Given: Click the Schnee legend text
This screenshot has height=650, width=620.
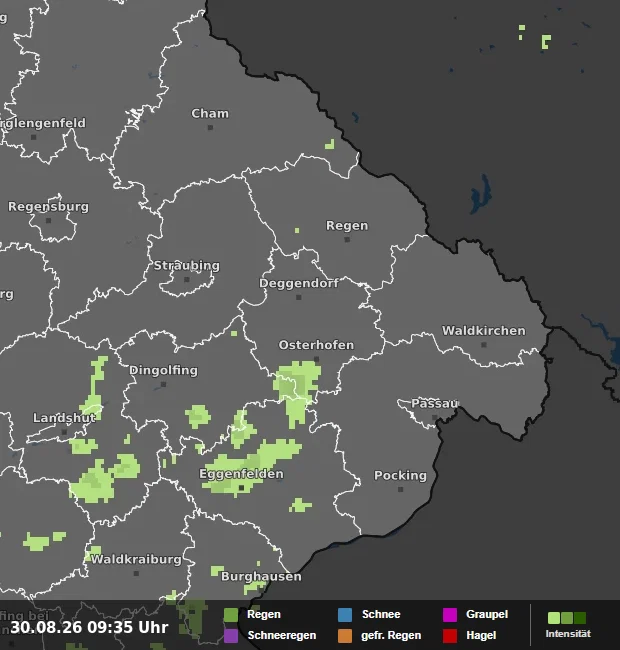Looking at the screenshot, I should 381,614.
